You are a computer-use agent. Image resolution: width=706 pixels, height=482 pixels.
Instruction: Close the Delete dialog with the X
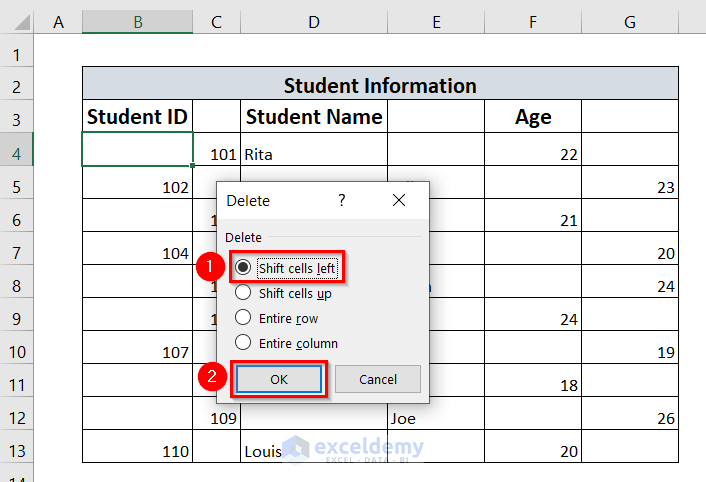click(399, 200)
